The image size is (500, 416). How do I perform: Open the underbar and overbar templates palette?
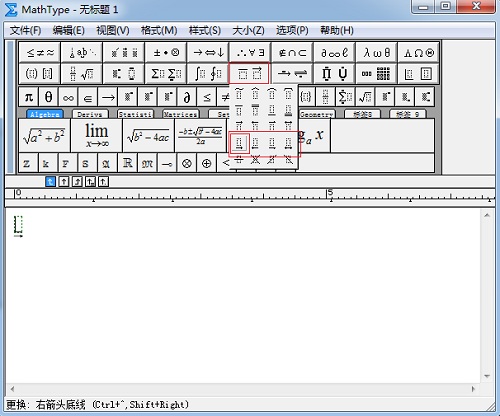click(249, 73)
